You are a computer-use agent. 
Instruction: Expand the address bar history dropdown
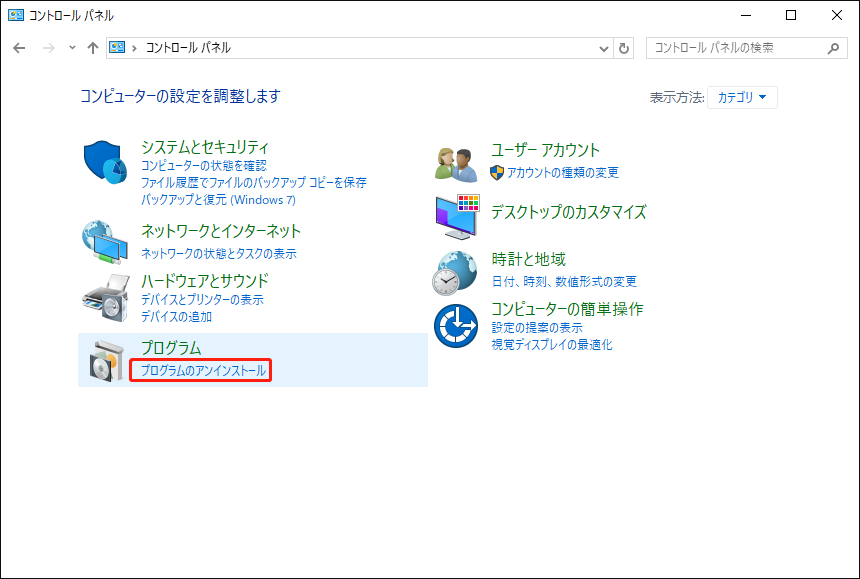click(x=604, y=48)
